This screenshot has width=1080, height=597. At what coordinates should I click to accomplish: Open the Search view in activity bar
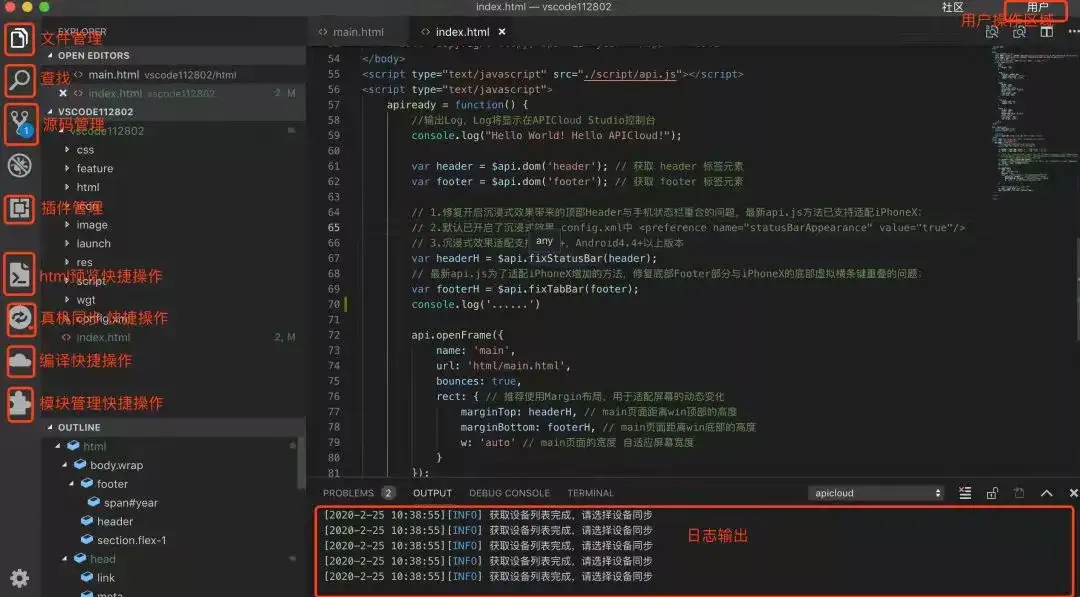tap(19, 81)
